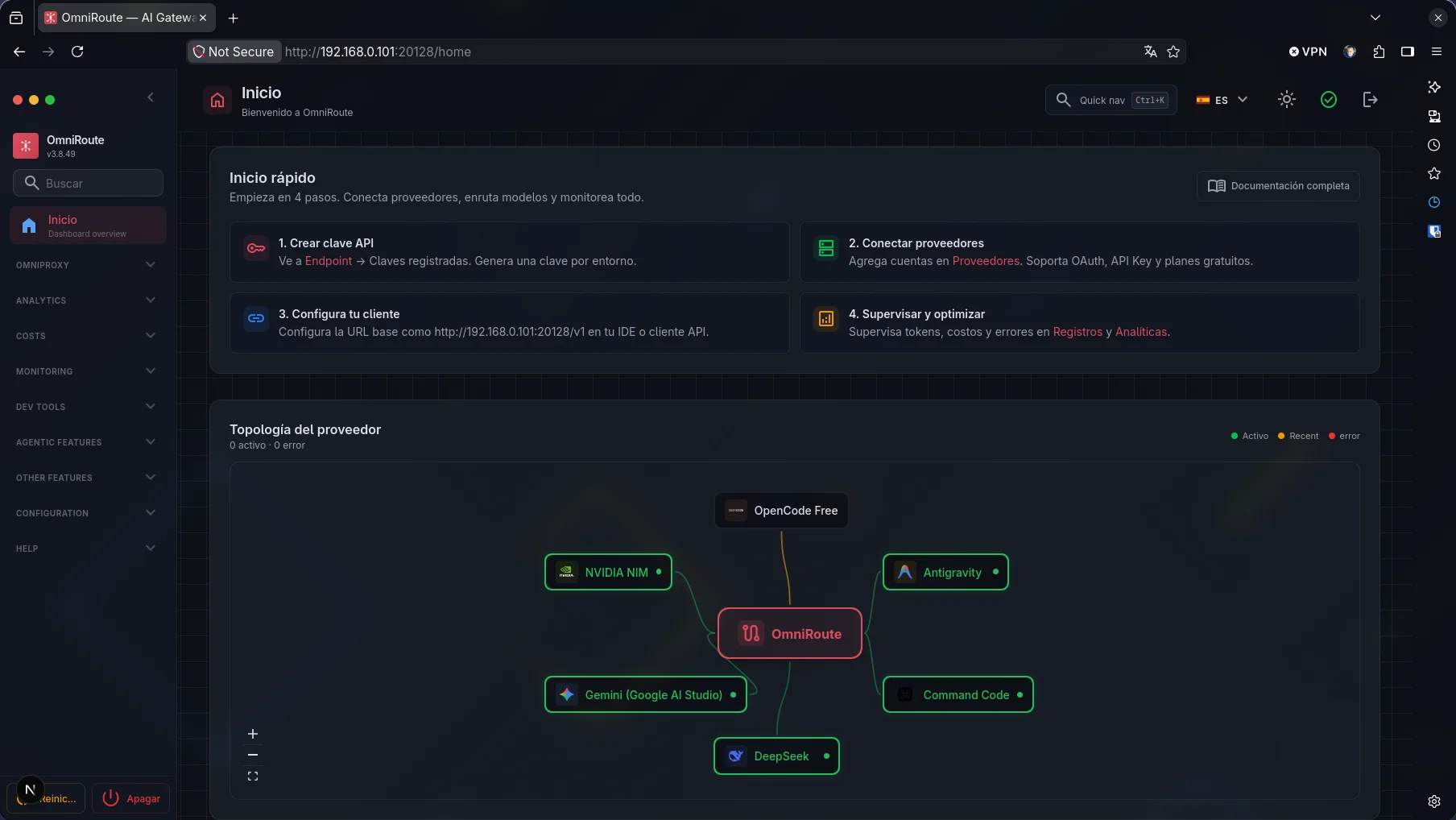Screen dimensions: 1456x820
Task: Expand the OTHER FEATURES sidebar section
Action: 86,478
